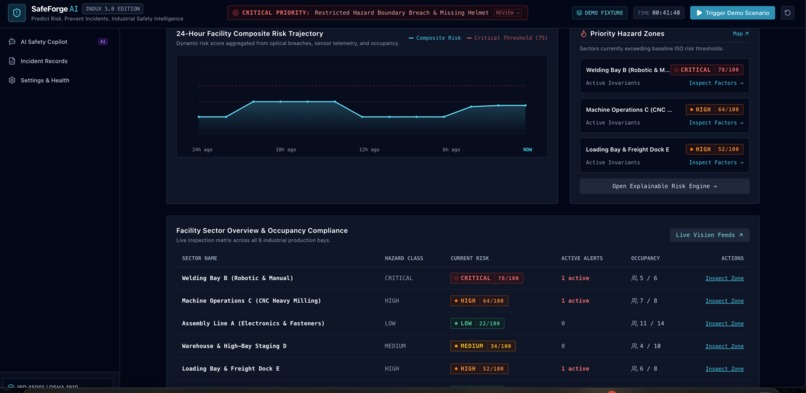Image resolution: width=806 pixels, height=393 pixels.
Task: Click the cube icon on Demo Fixture badge
Action: click(579, 13)
